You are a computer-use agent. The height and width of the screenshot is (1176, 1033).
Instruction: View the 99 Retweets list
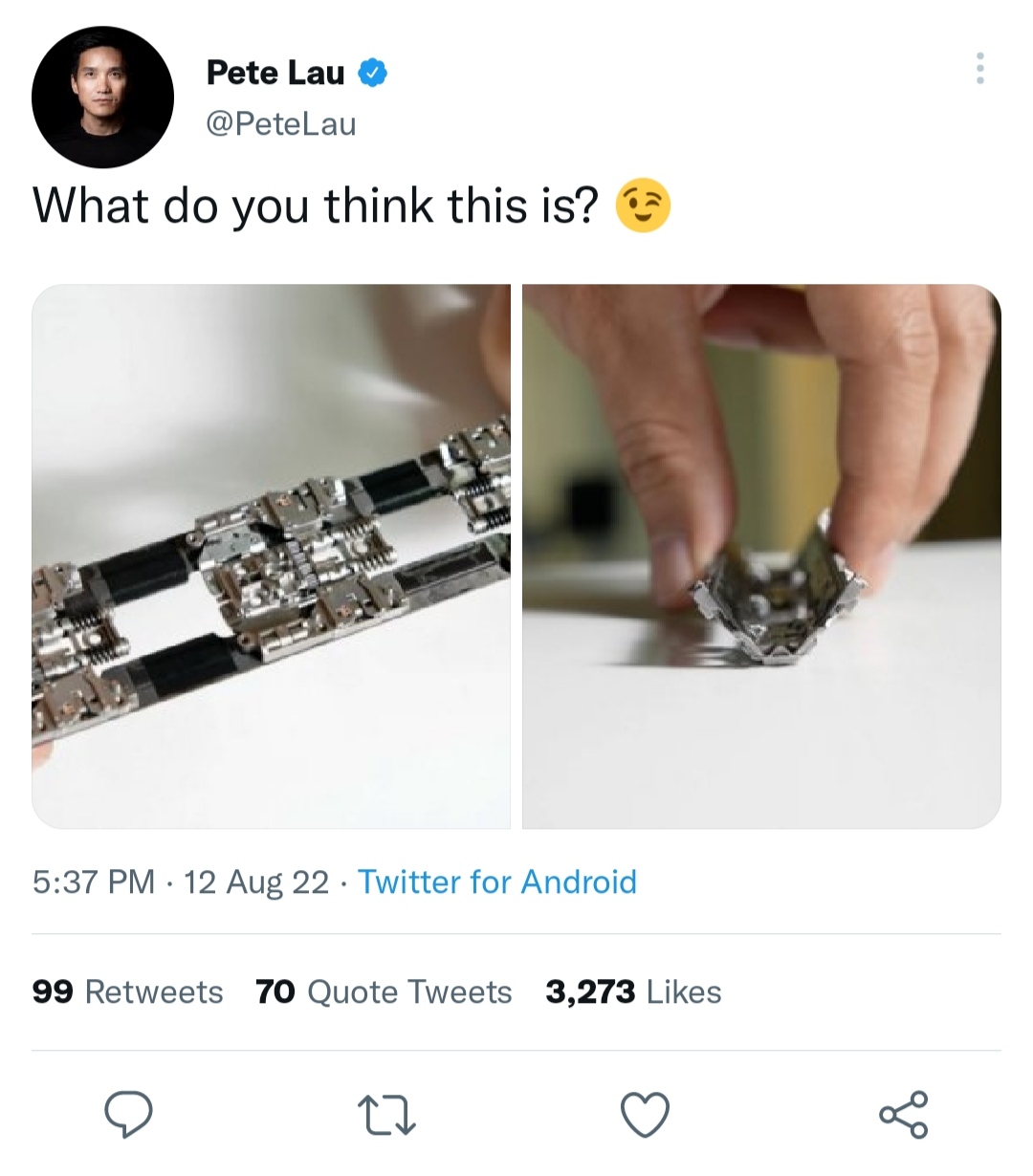pyautogui.click(x=127, y=991)
